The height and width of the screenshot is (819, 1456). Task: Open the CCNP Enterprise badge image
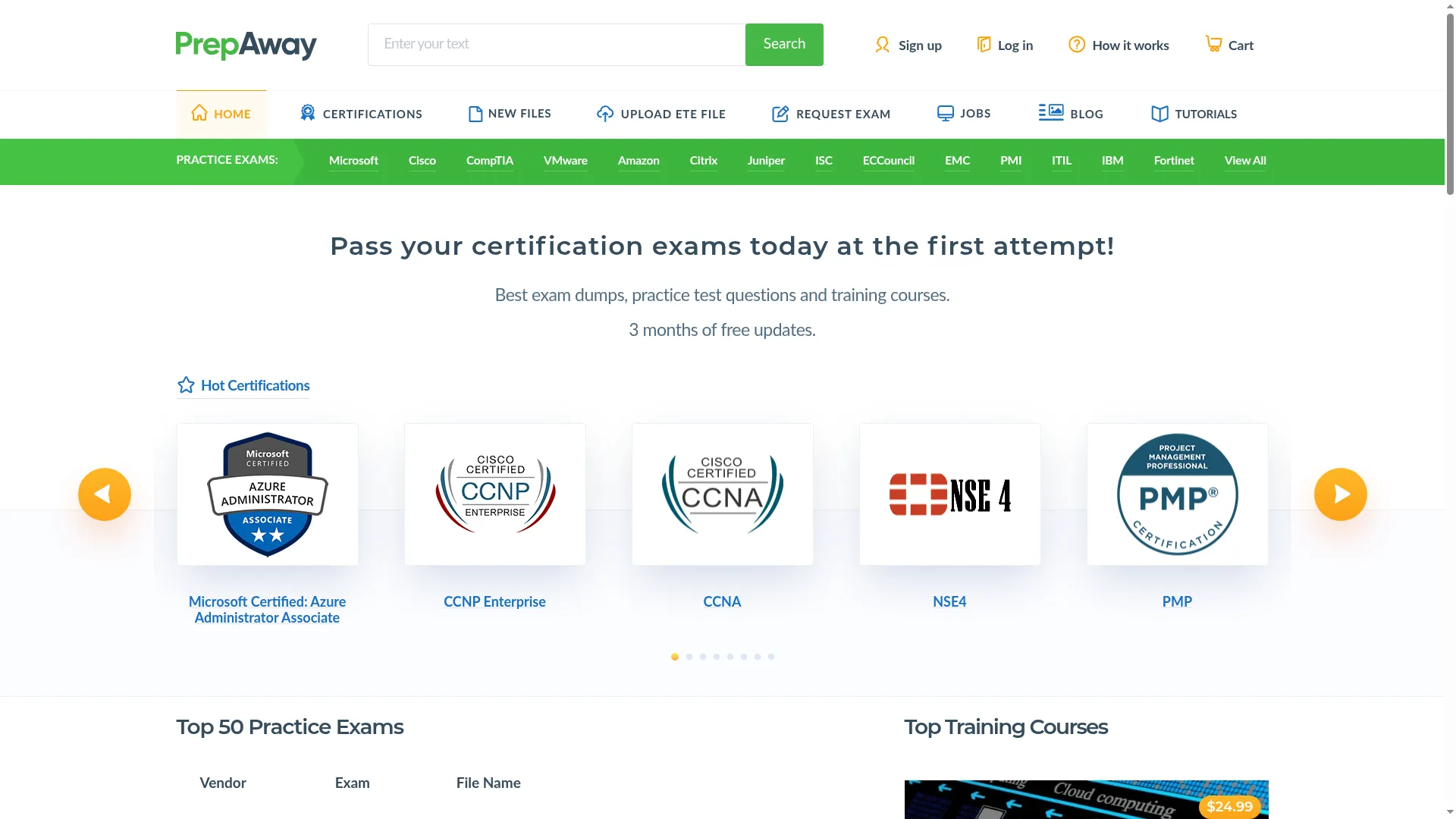click(495, 494)
